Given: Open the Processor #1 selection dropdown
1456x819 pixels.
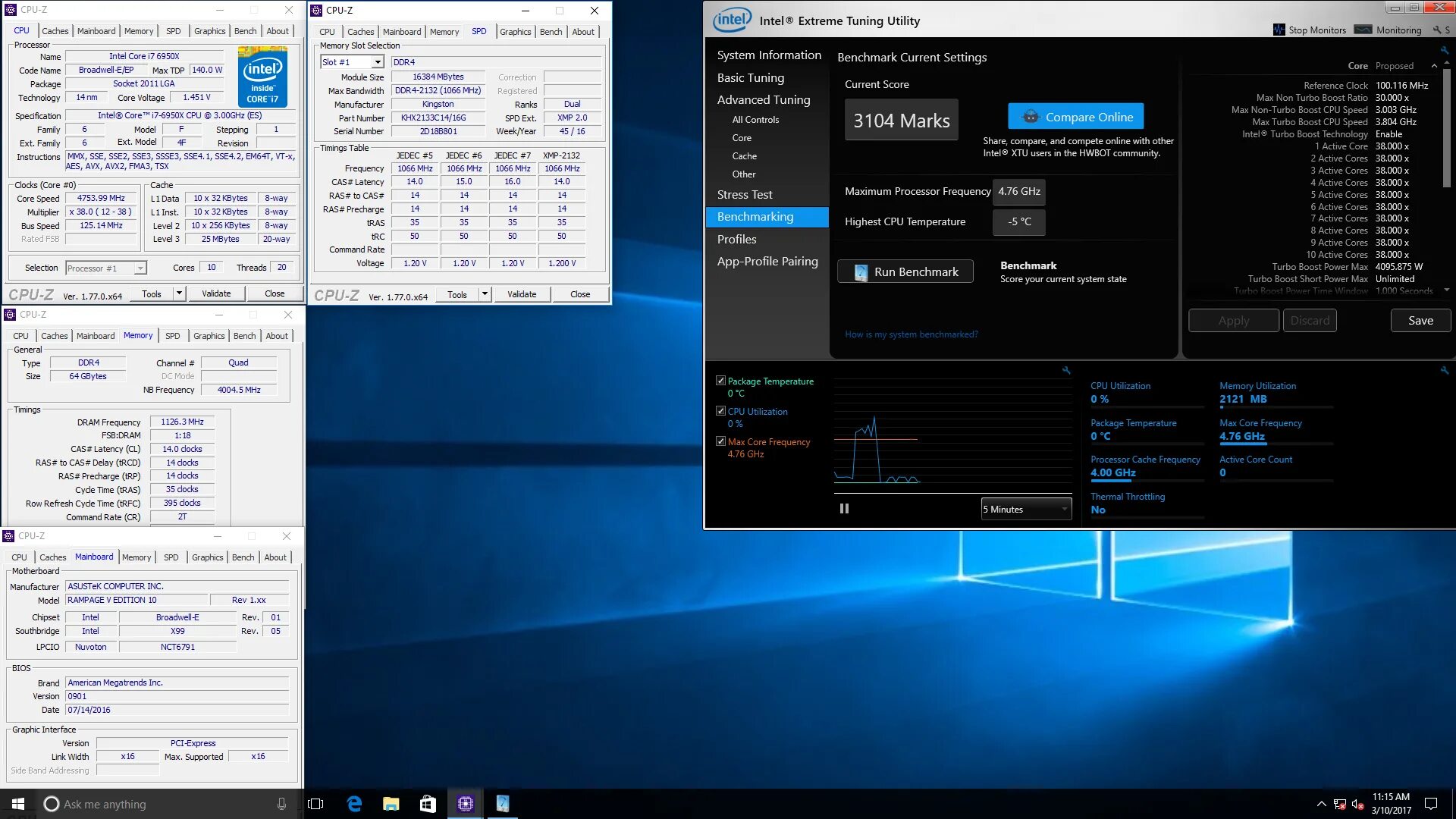Looking at the screenshot, I should (140, 268).
